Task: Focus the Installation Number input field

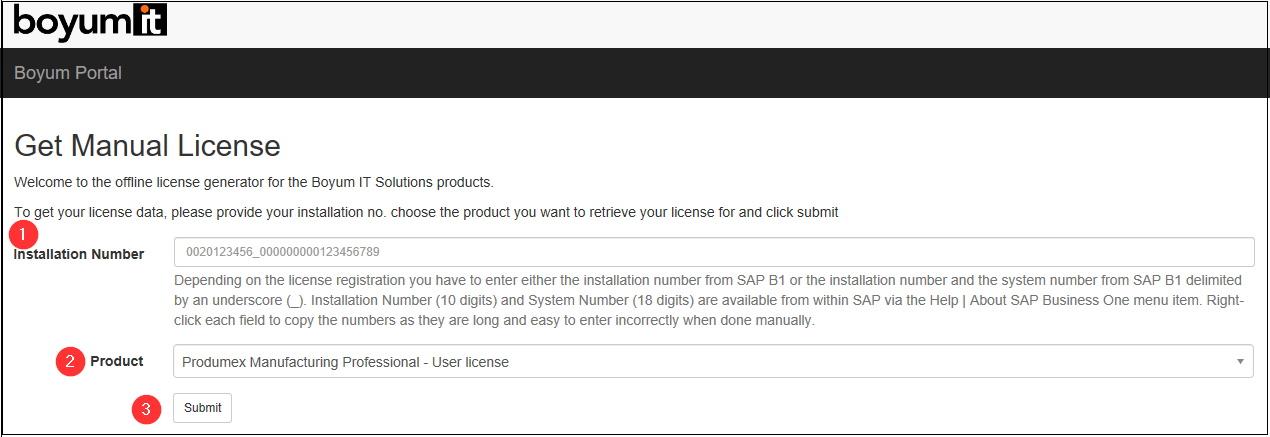Action: click(713, 252)
